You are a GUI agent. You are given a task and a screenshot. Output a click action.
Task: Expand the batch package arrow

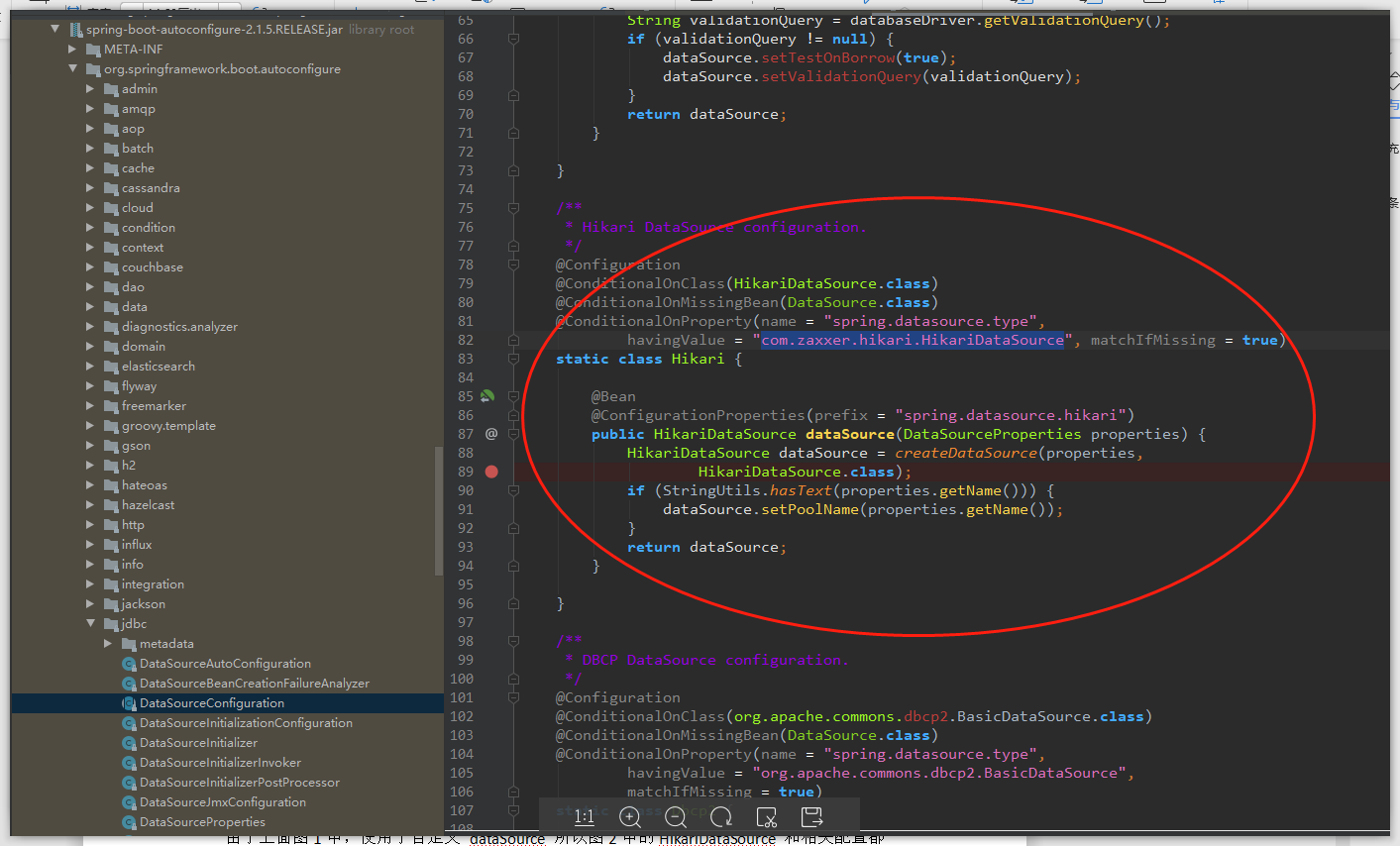tap(90, 149)
